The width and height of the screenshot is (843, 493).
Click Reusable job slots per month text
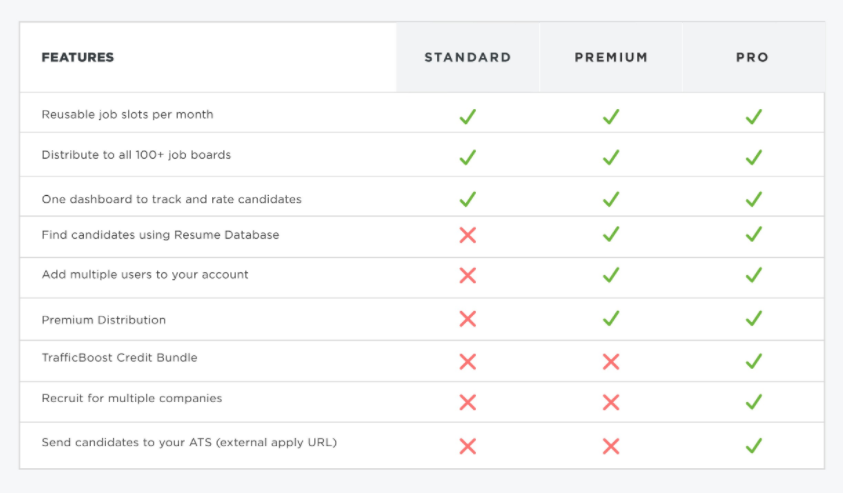coord(127,115)
